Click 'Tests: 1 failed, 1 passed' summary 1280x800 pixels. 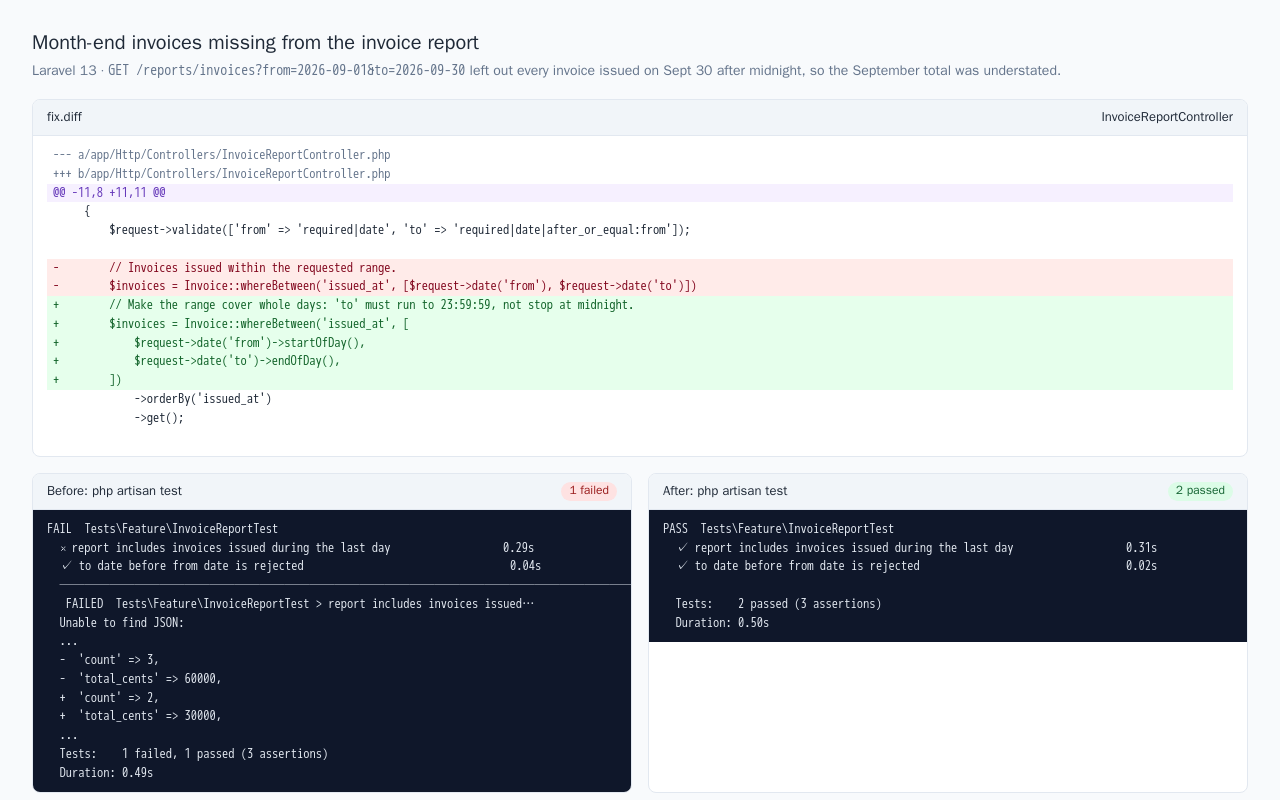(194, 754)
